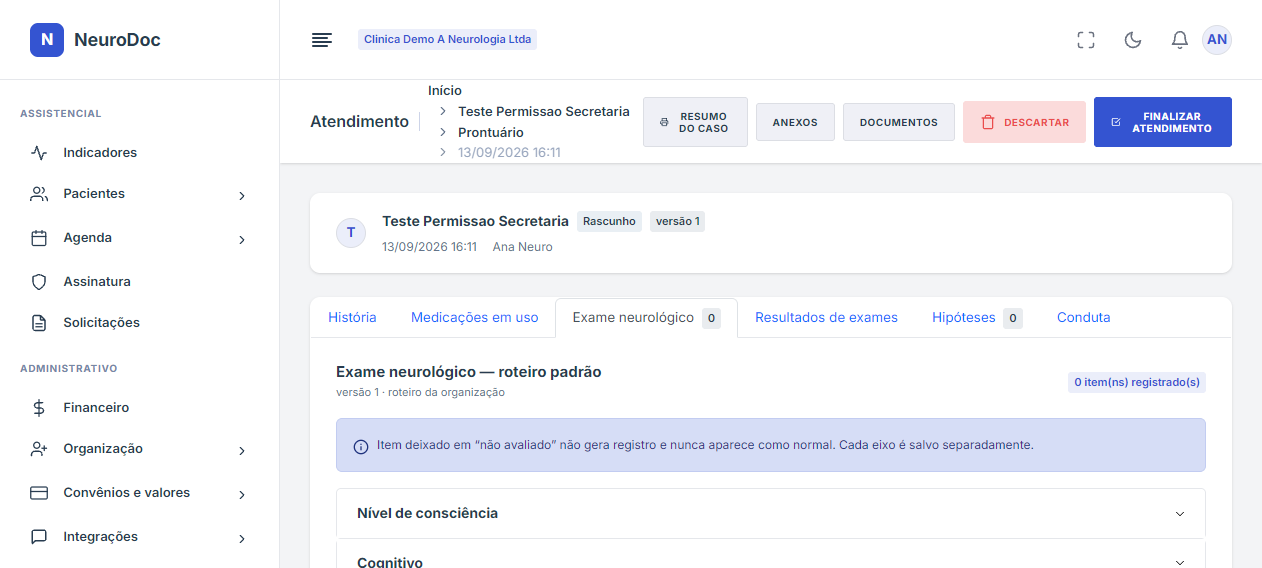The image size is (1262, 568).
Task: Open notifications bell
Action: click(x=1180, y=40)
